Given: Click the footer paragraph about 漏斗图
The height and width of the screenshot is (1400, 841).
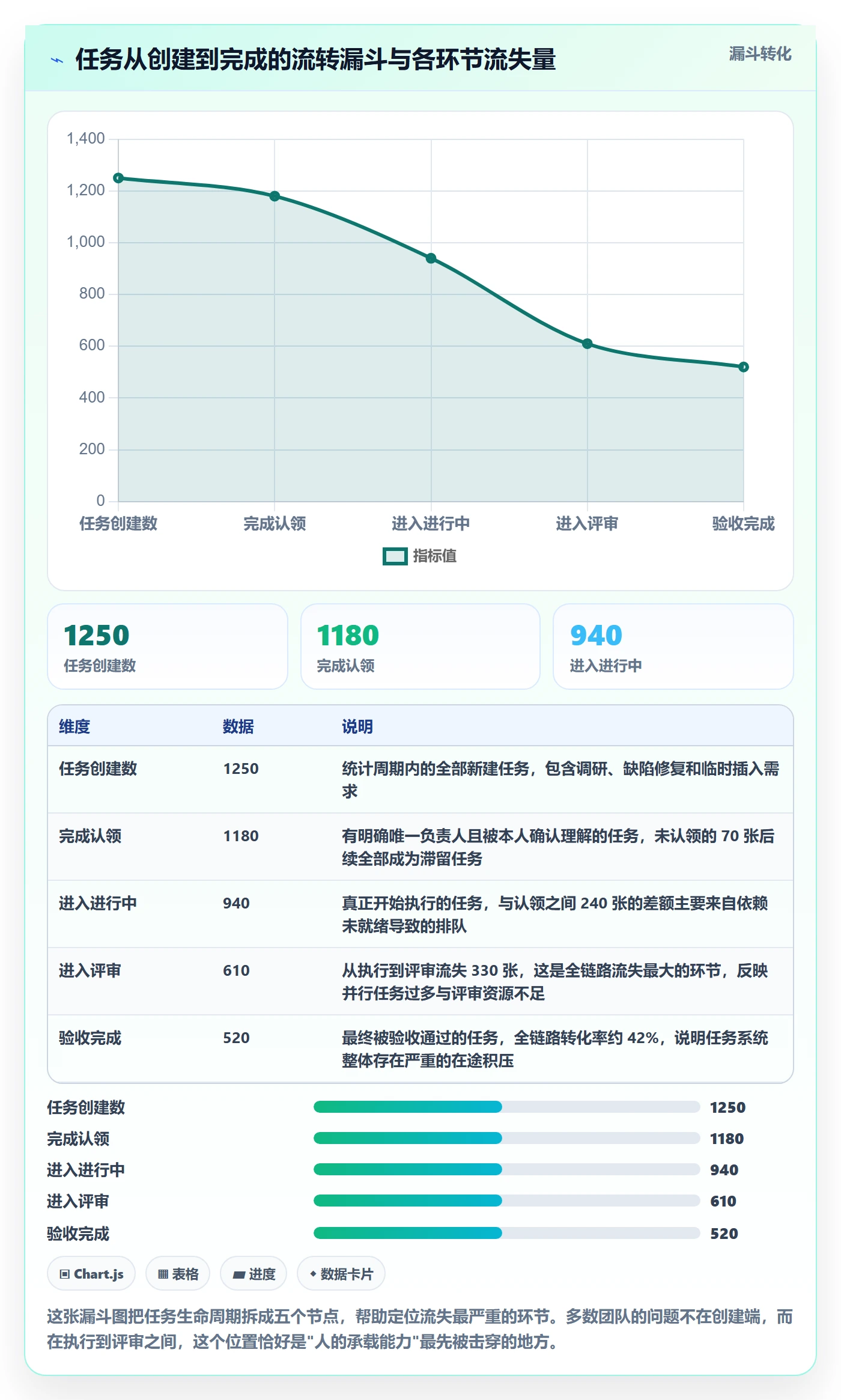Looking at the screenshot, I should coord(420,1329).
